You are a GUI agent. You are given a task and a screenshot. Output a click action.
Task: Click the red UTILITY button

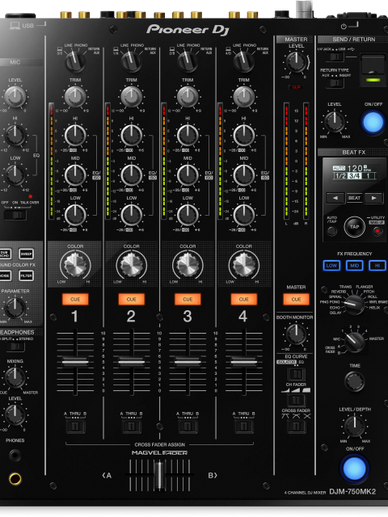(377, 231)
